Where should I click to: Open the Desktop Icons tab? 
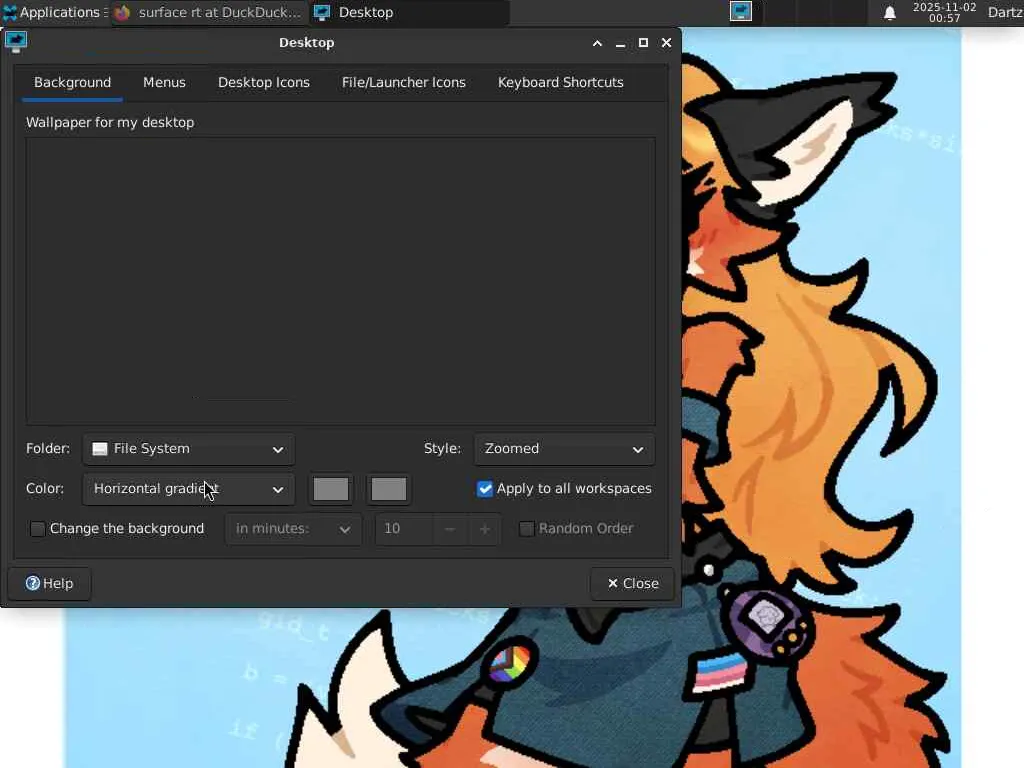coord(264,83)
